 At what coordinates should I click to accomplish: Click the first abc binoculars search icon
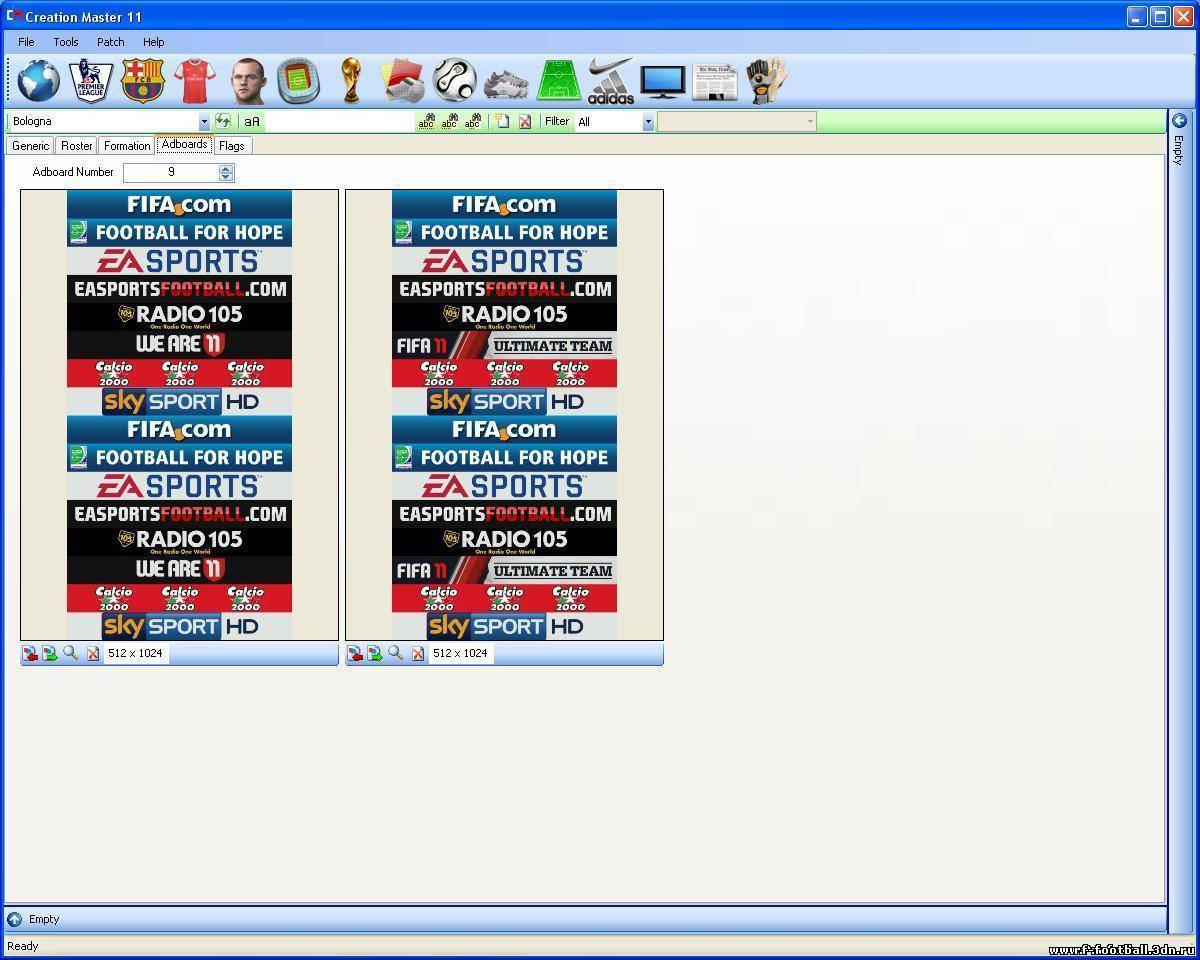[x=426, y=121]
